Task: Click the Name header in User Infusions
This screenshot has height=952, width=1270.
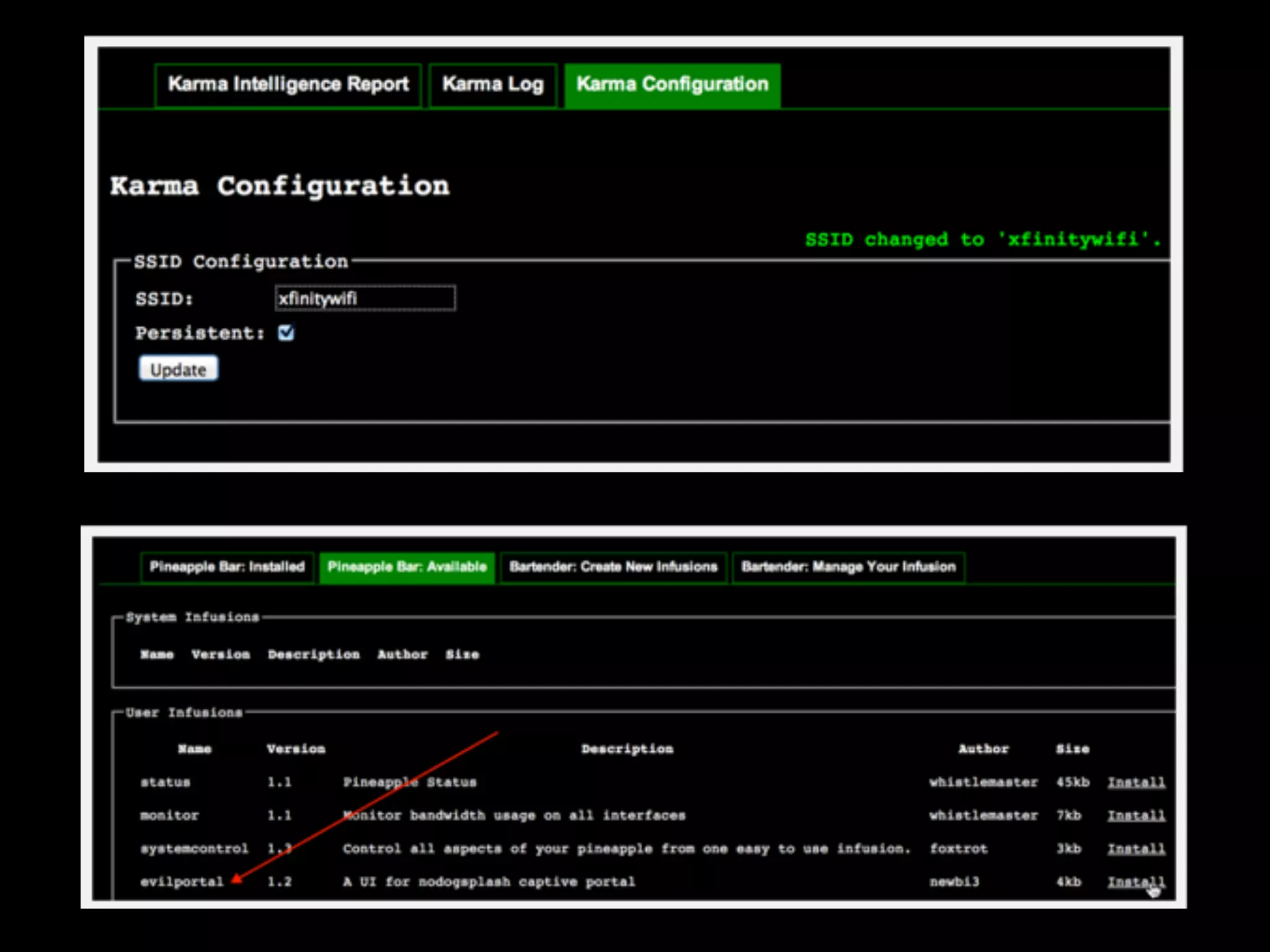Action: 195,749
